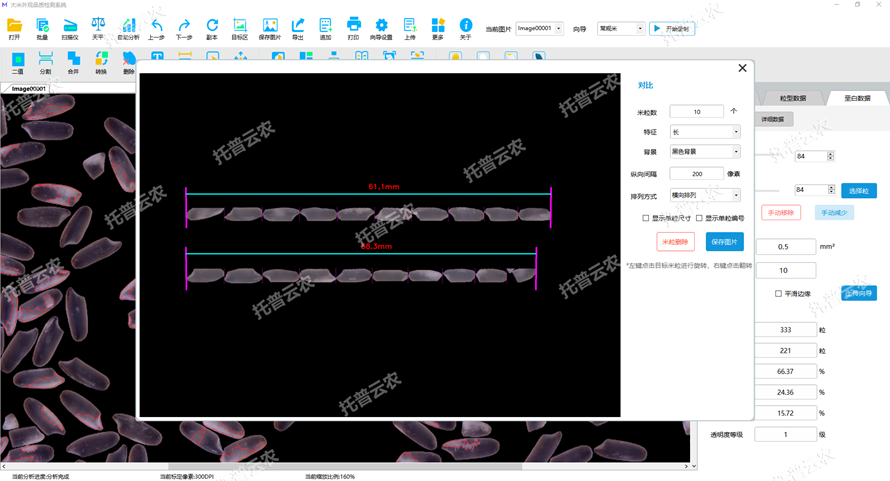The height and width of the screenshot is (481, 890).
Task: Click the red 米粒删除 button
Action: pyautogui.click(x=675, y=242)
